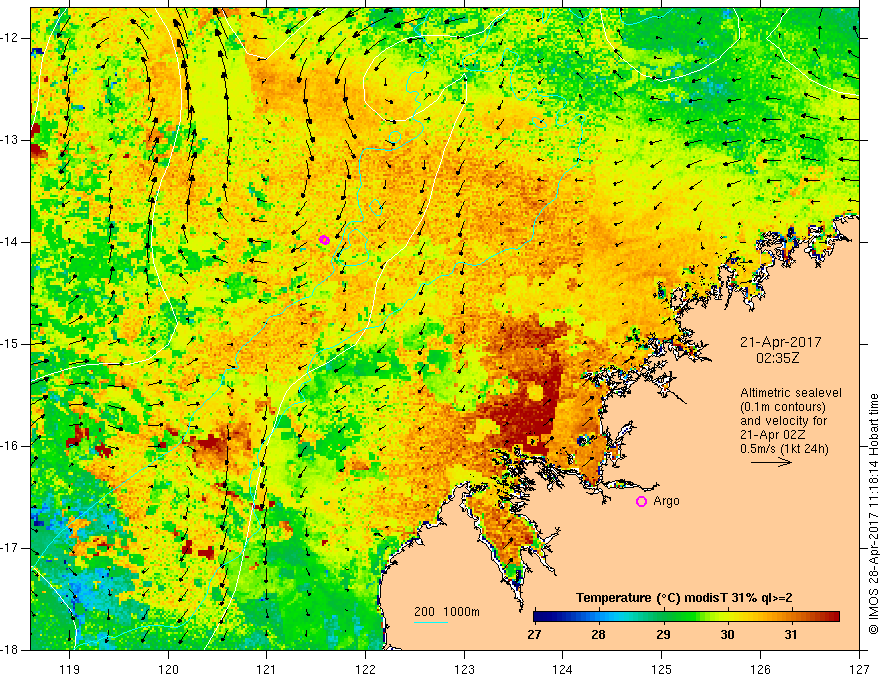This screenshot has height=680, width=880.
Task: Click the -15 latitude axis label
Action: tap(10, 344)
